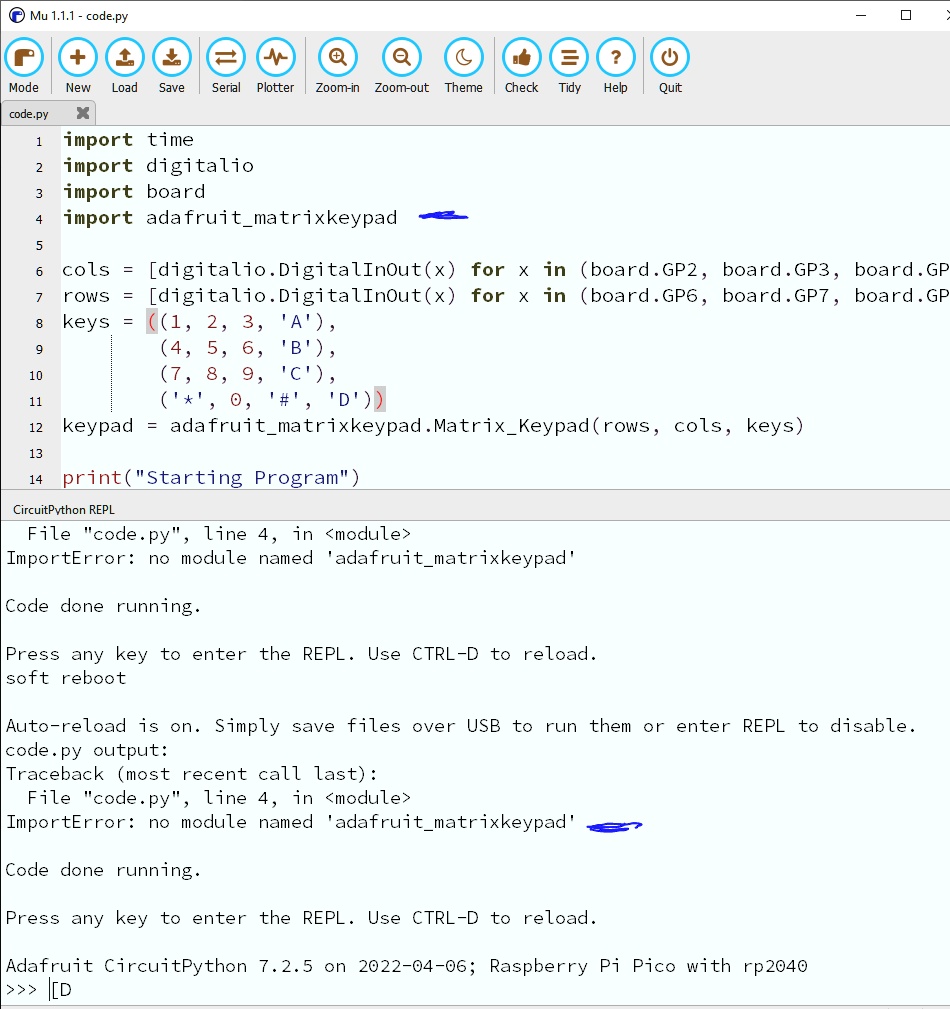
Task: Switch editor Theme with the Theme icon
Action: click(463, 57)
